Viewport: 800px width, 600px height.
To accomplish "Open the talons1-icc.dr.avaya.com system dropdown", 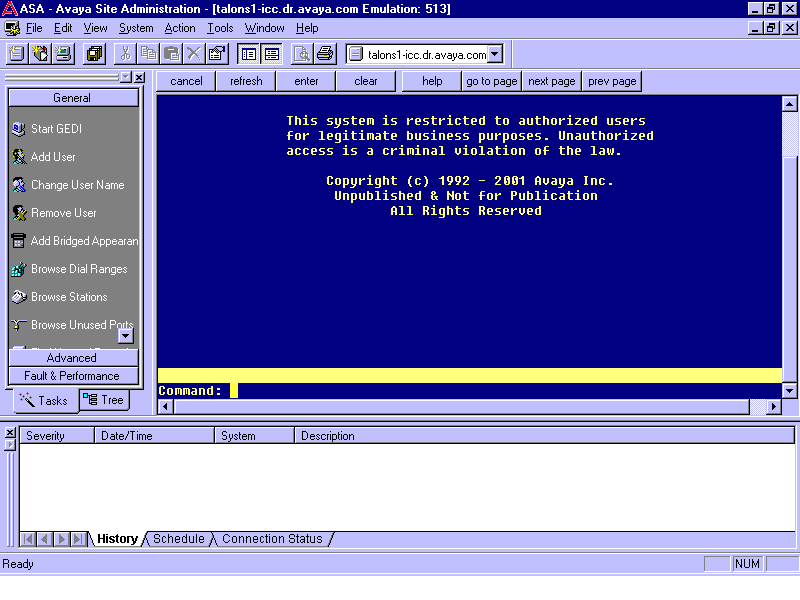I will click(x=495, y=54).
